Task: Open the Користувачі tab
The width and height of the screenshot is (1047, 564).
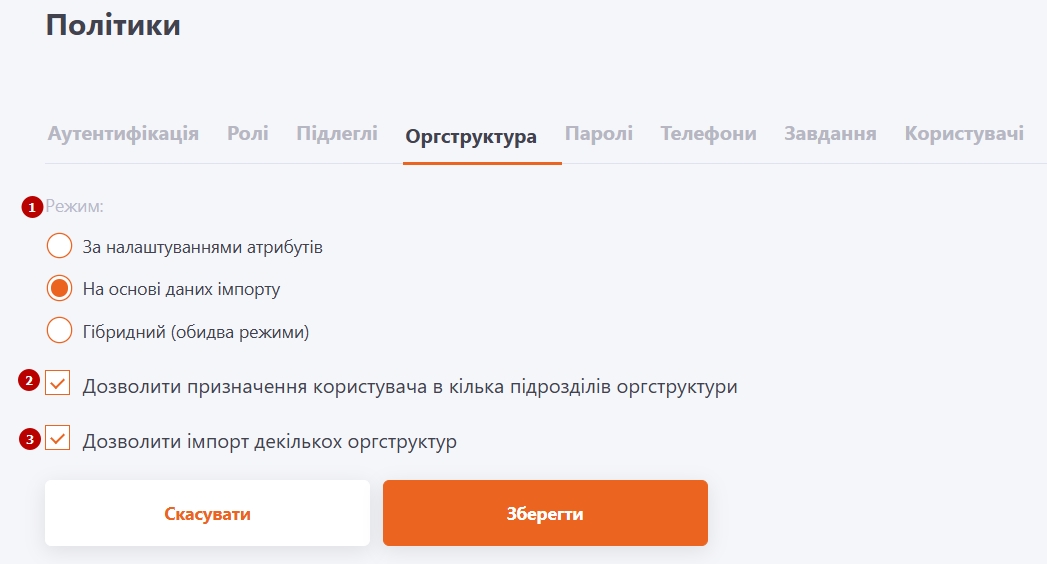Action: click(963, 134)
